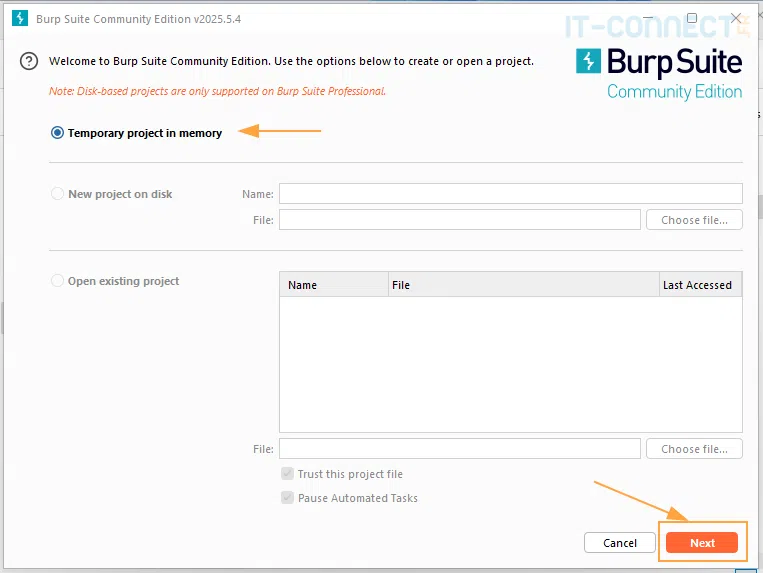763x573 pixels.
Task: Click the Disk-based projects note text
Action: click(x=217, y=91)
